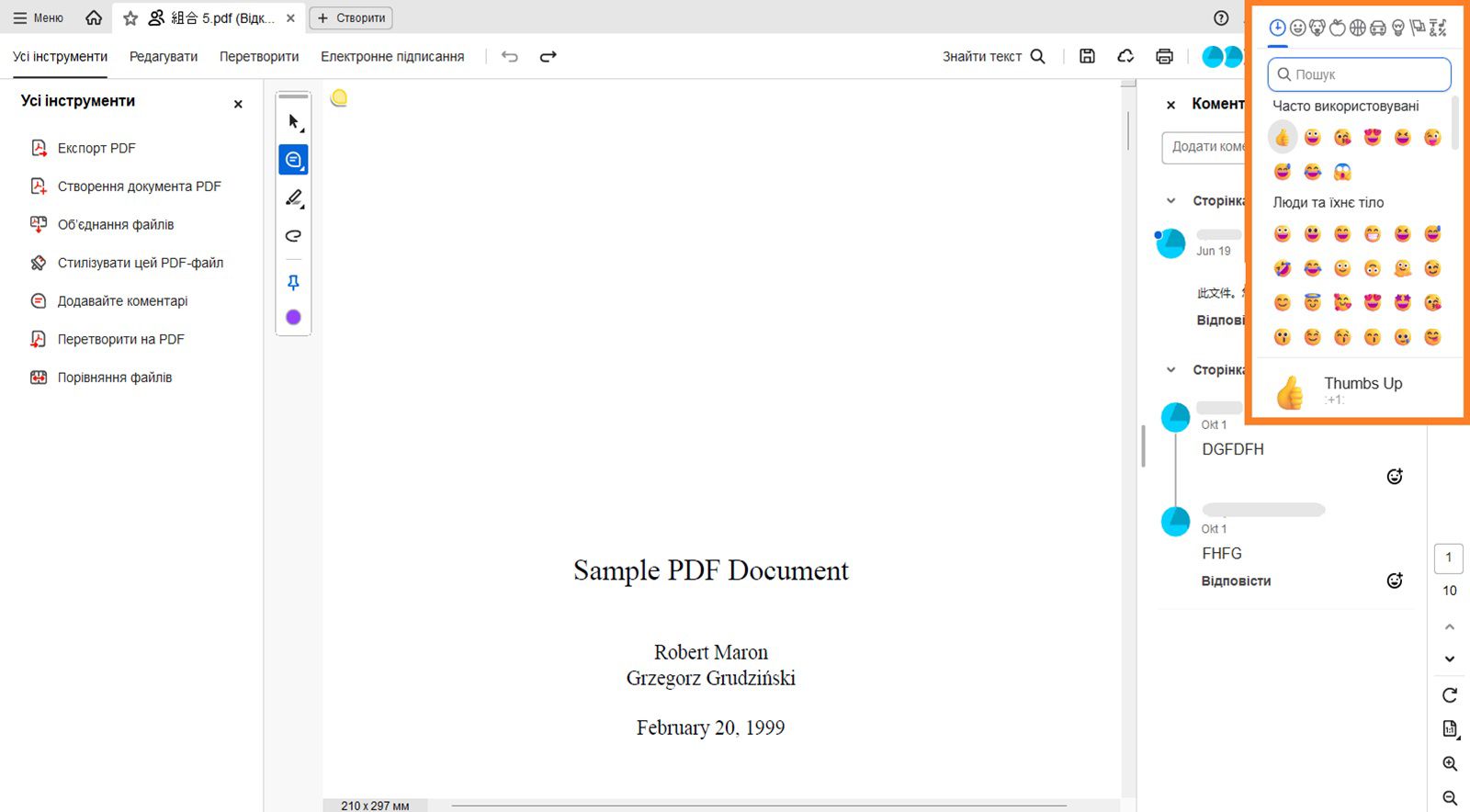The image size is (1470, 812).
Task: Open the Редагувати tab
Action: (164, 56)
